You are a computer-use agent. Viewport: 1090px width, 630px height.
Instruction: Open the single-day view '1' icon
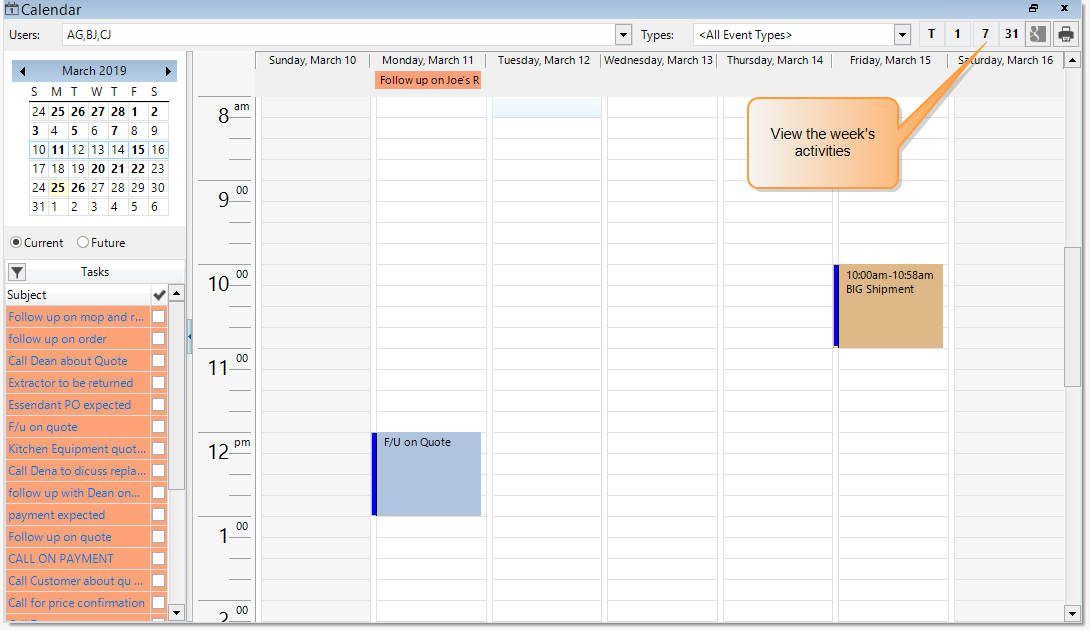pyautogui.click(x=957, y=33)
